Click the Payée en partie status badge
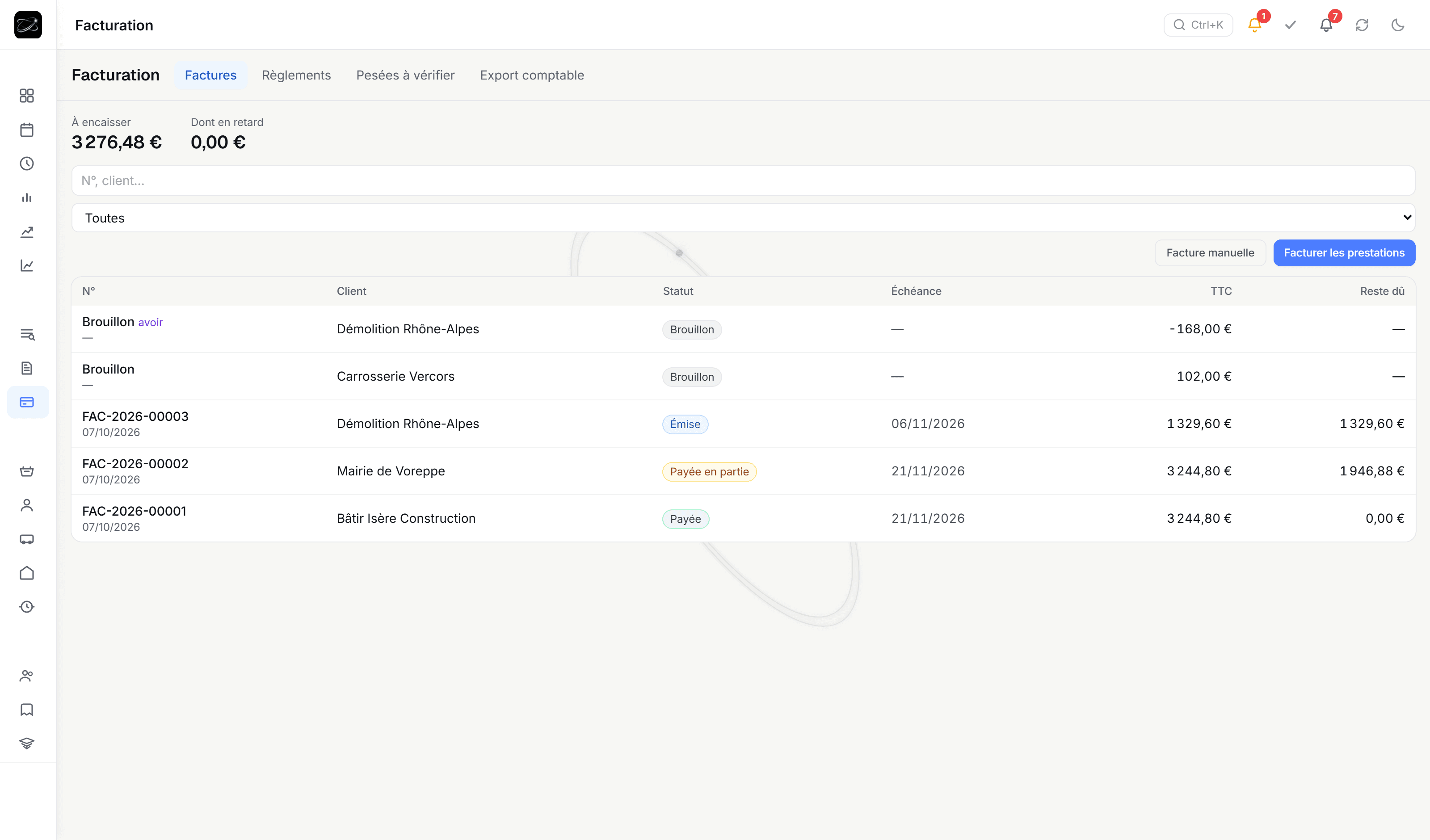Screen dimensions: 1430x840 pos(709,472)
